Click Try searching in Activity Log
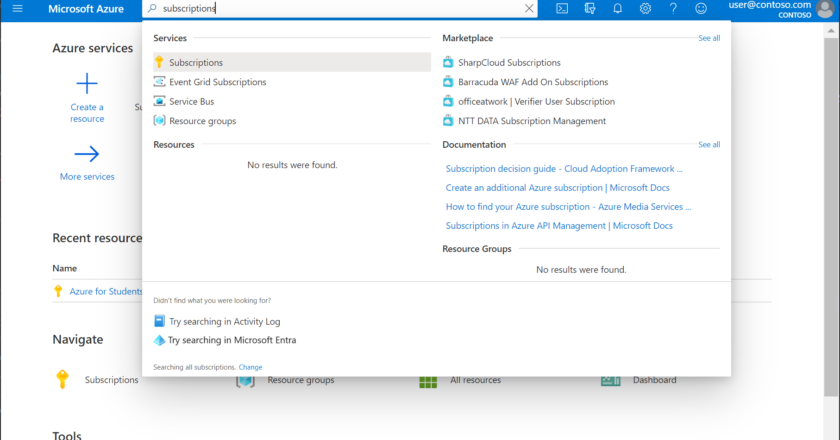The image size is (840, 440). (x=224, y=322)
